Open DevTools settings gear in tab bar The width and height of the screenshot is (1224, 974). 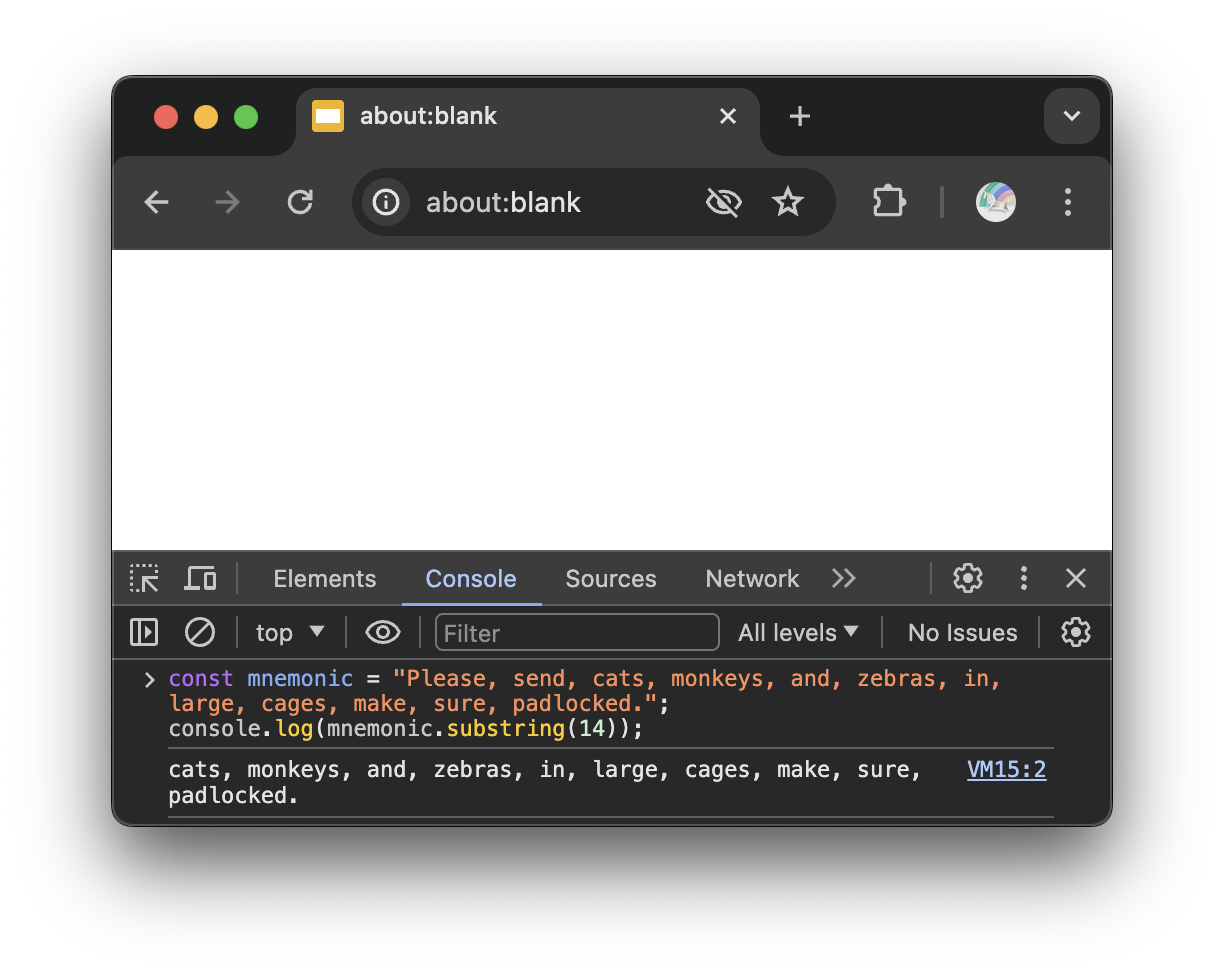click(967, 578)
